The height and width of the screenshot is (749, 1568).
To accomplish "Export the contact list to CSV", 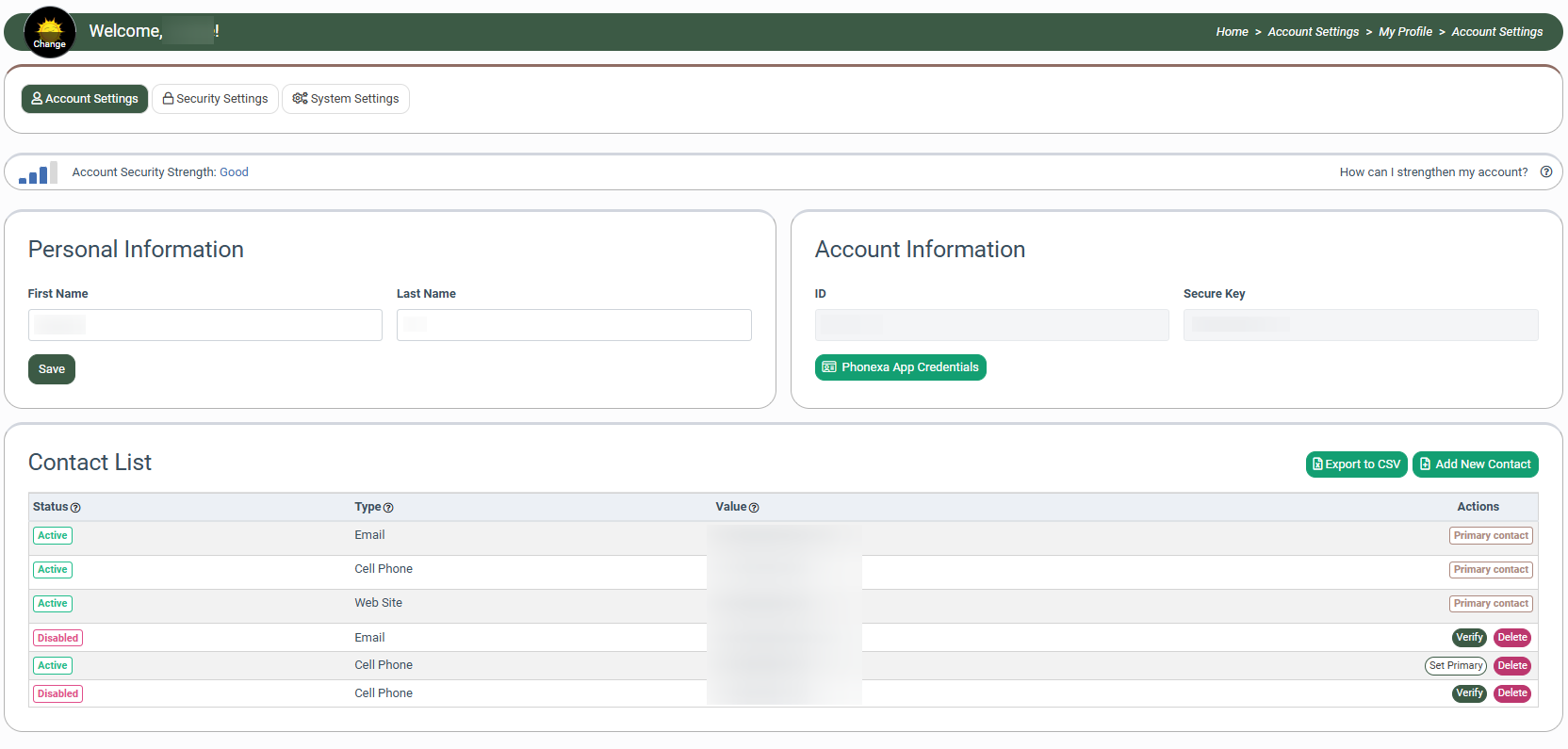I will tap(1356, 464).
